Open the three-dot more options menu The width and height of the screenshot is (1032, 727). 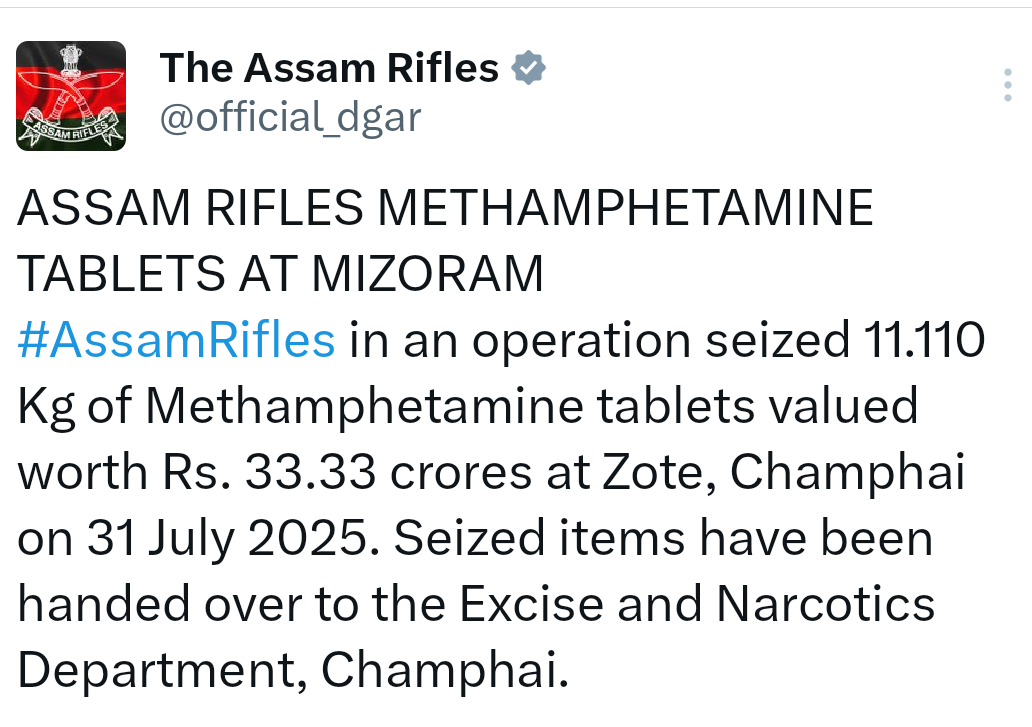click(x=1007, y=86)
